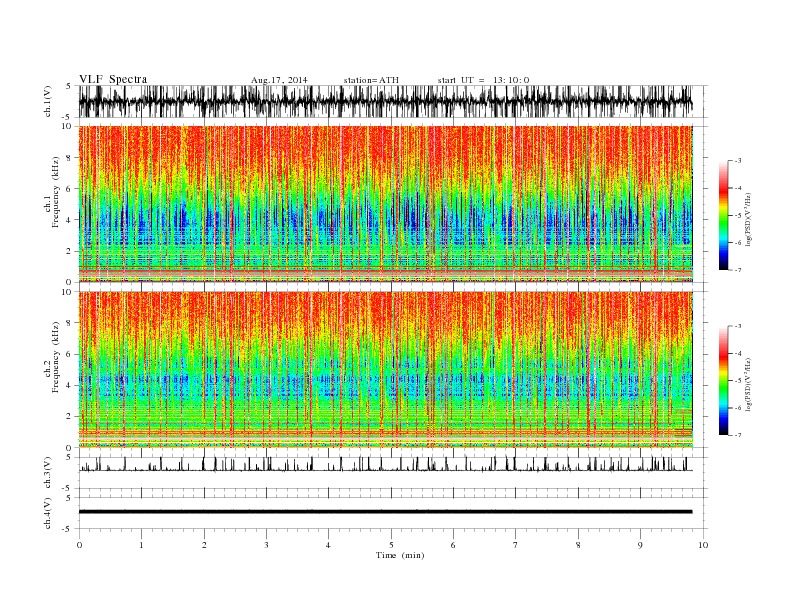Select the date text "Aug.17, 2014"
The height and width of the screenshot is (612, 792).
tap(279, 80)
